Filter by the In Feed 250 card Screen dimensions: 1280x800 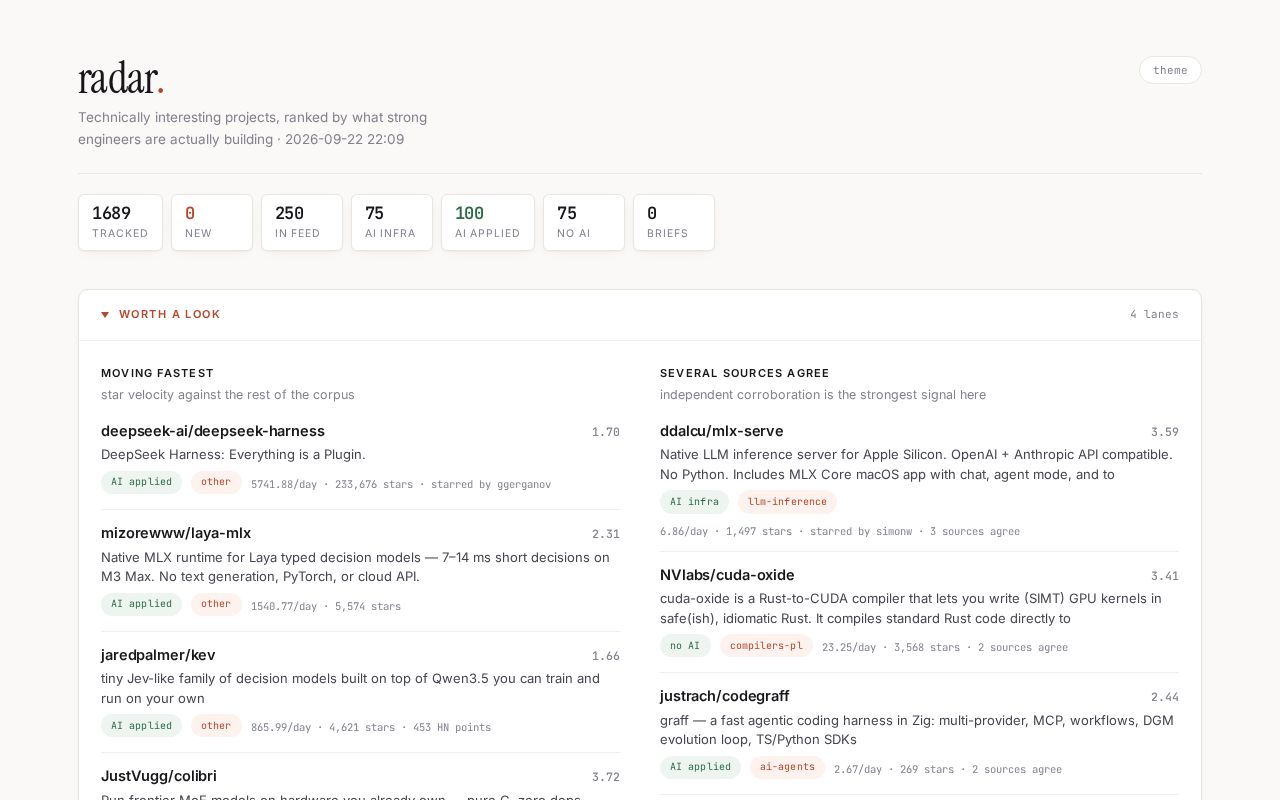[x=302, y=222]
